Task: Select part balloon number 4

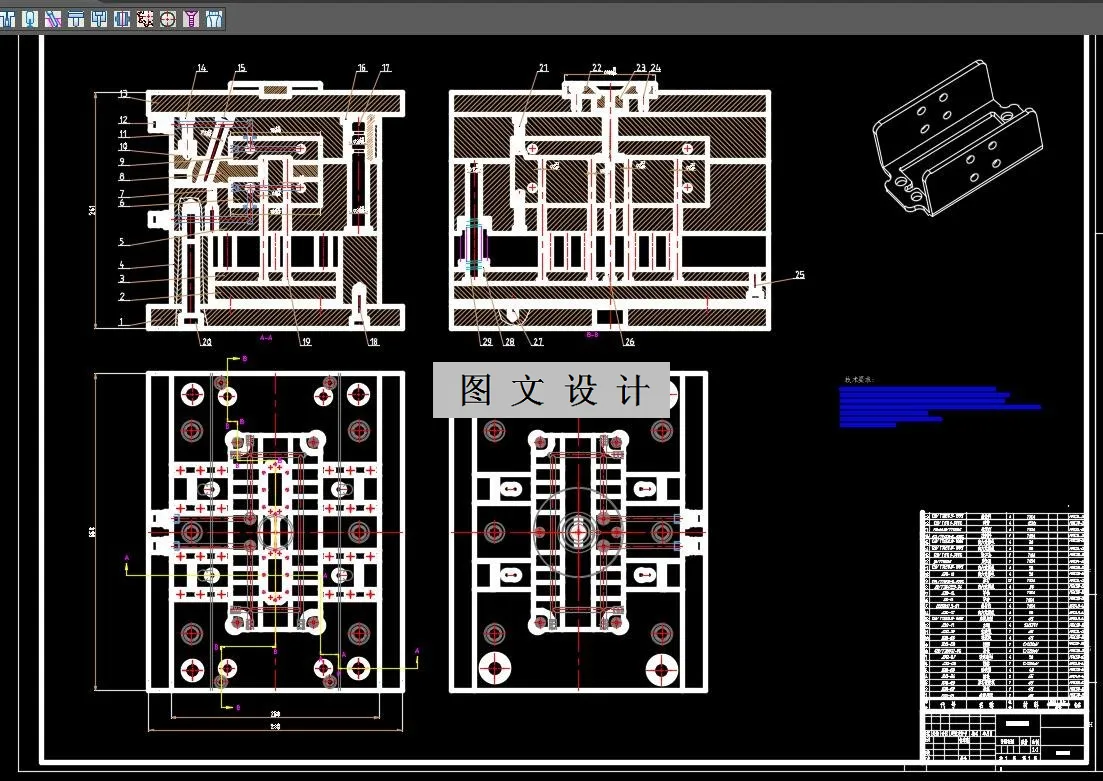Action: pyautogui.click(x=122, y=265)
